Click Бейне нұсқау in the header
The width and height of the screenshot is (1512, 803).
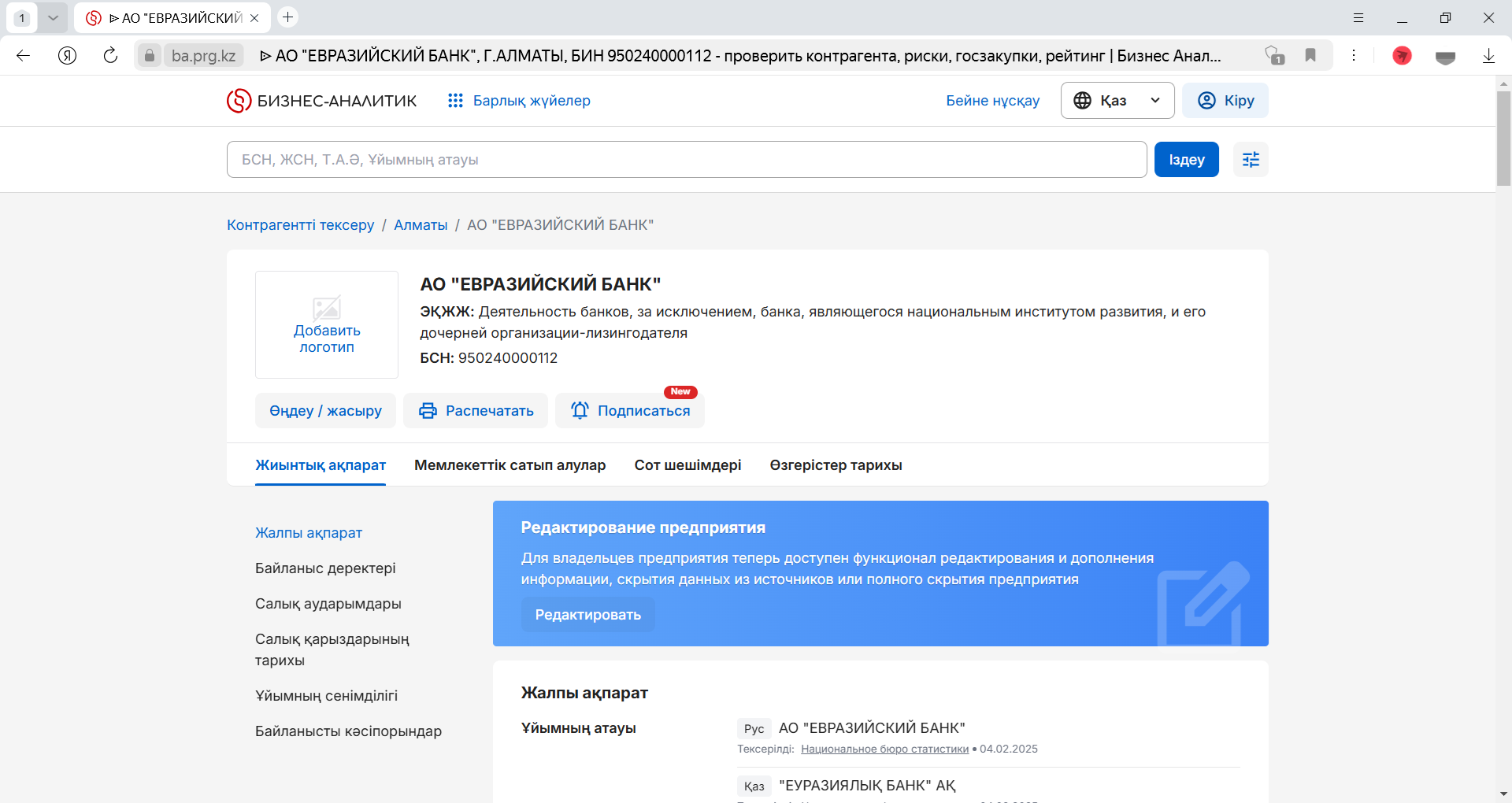tap(991, 100)
